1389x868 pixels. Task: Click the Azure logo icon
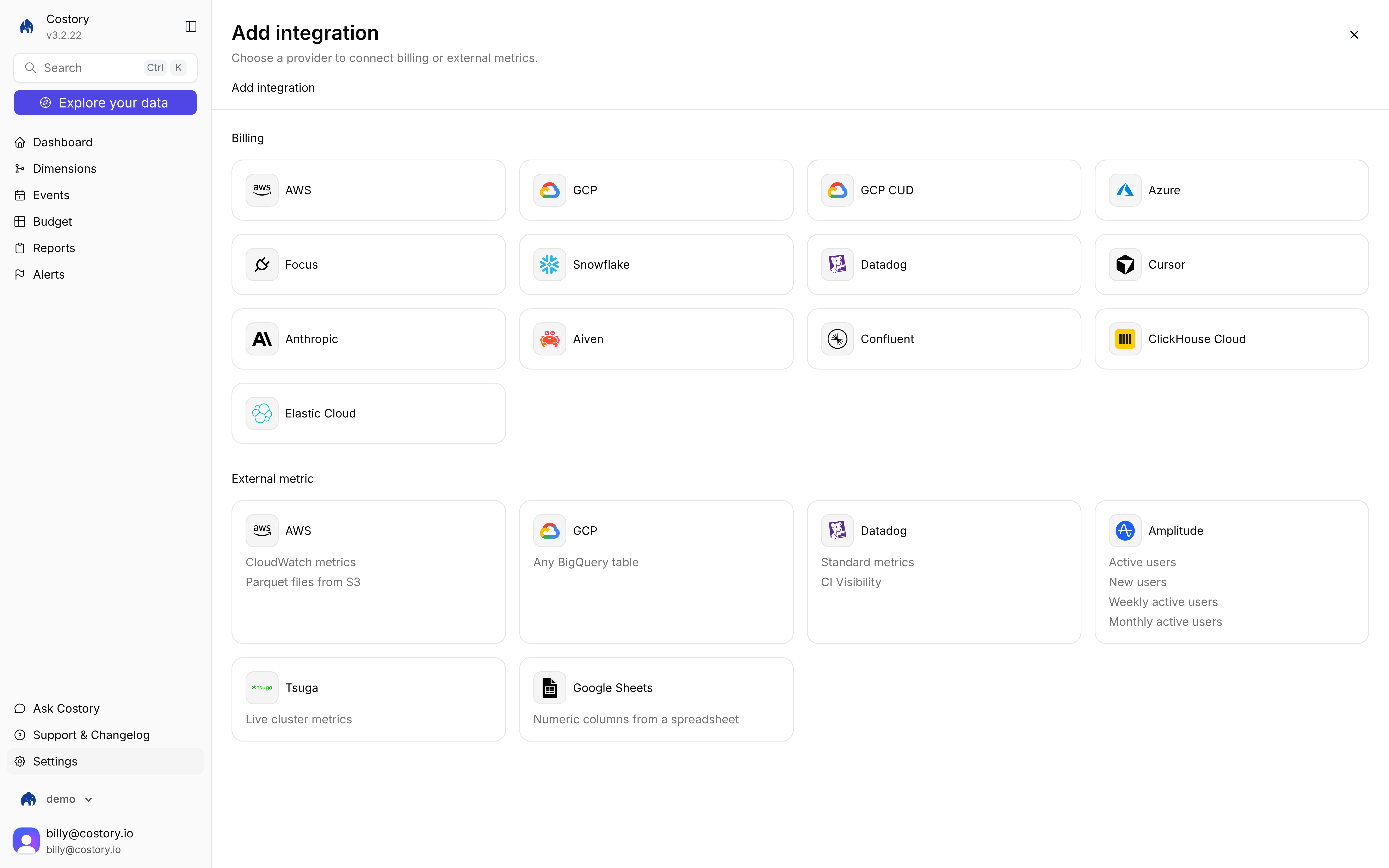click(1125, 190)
